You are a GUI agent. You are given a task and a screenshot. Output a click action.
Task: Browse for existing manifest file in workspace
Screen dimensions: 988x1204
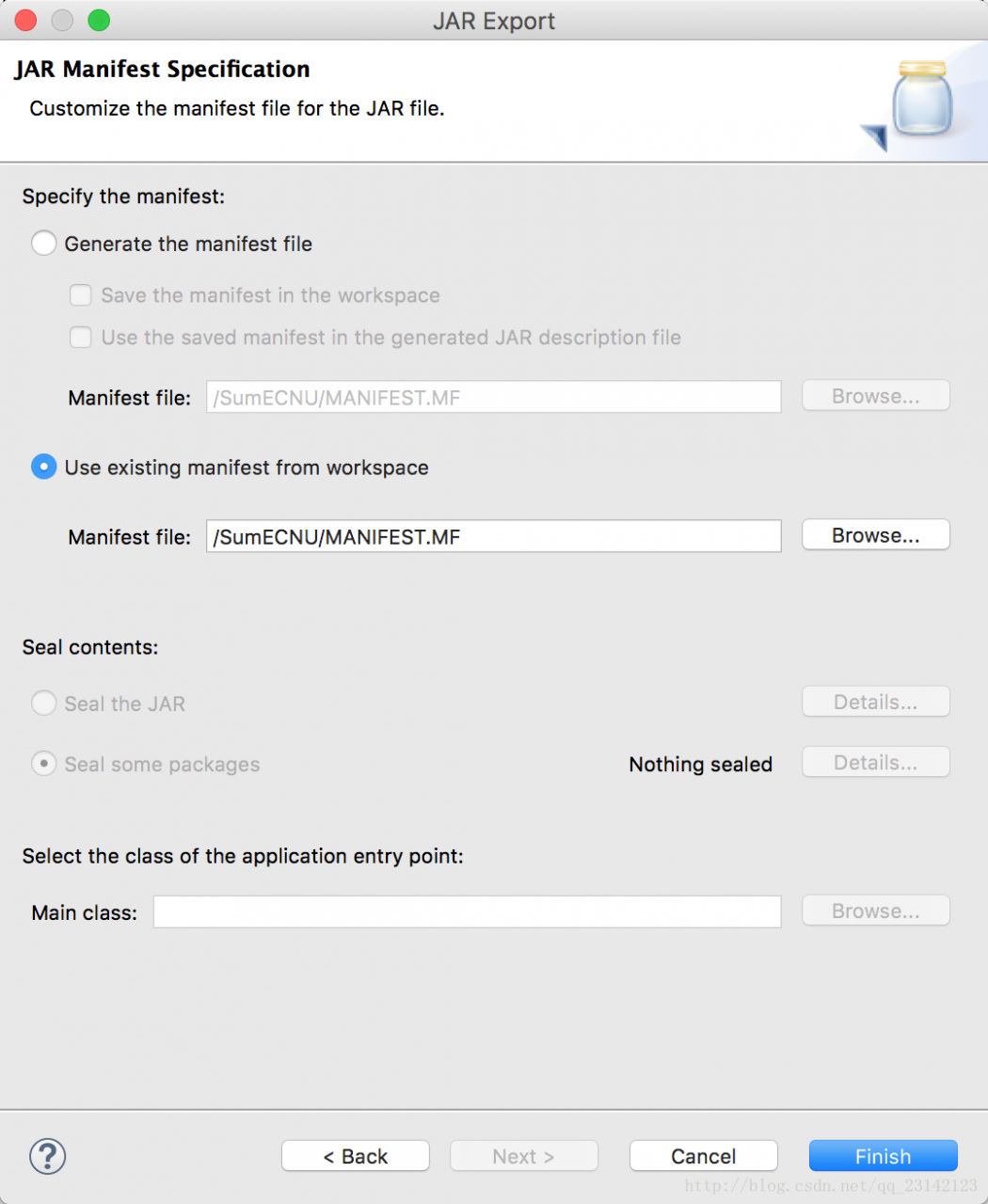coord(876,535)
